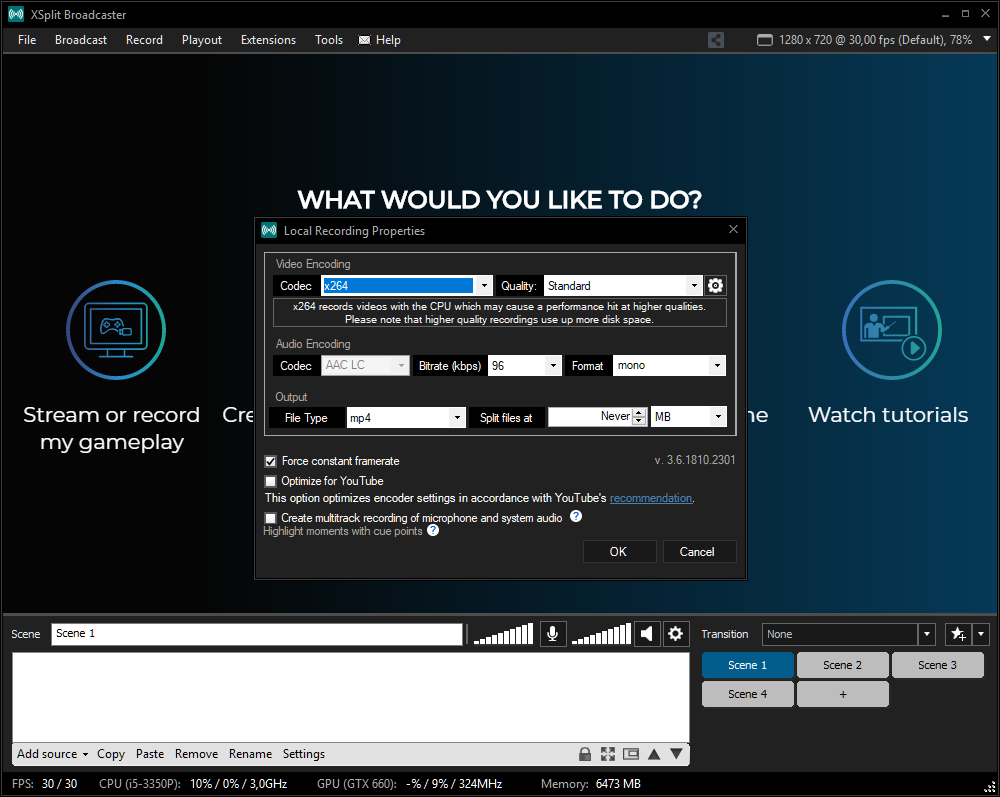Viewport: 1000px width, 797px height.
Task: Open the audio Bitrate dropdown
Action: click(x=553, y=366)
